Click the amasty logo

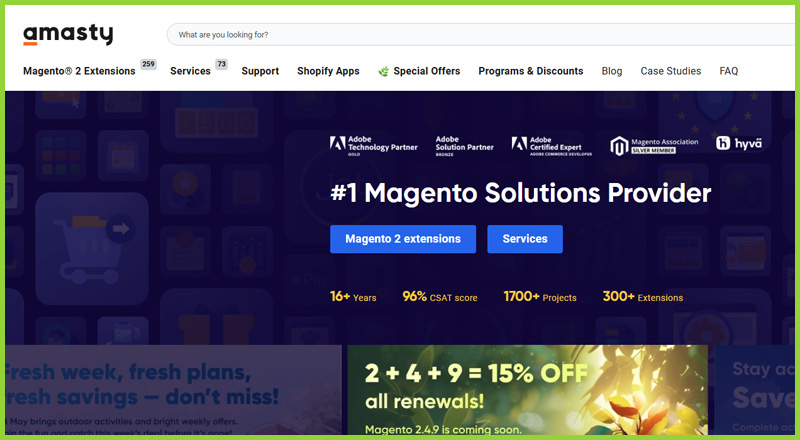click(68, 35)
